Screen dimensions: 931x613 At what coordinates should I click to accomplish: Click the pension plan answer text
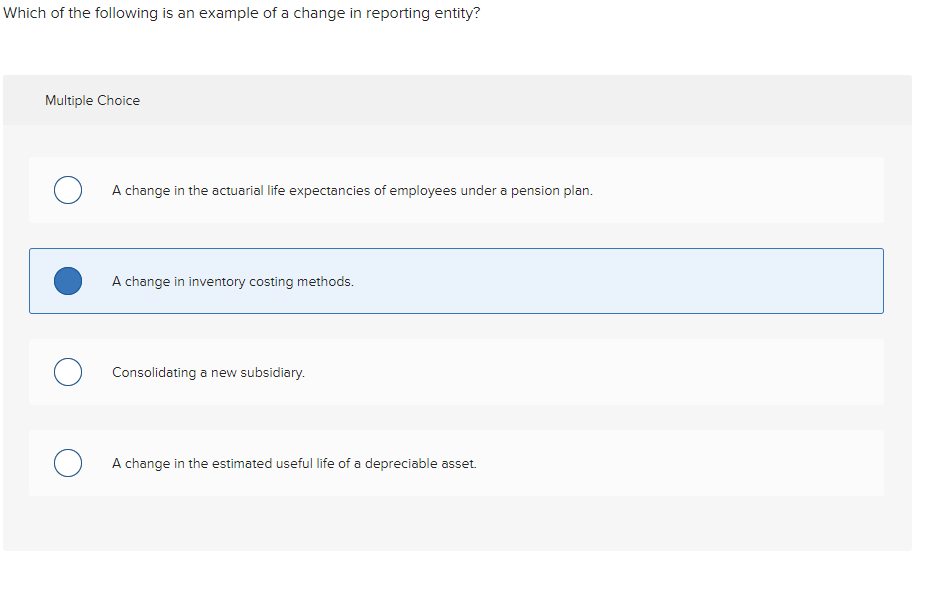(352, 189)
